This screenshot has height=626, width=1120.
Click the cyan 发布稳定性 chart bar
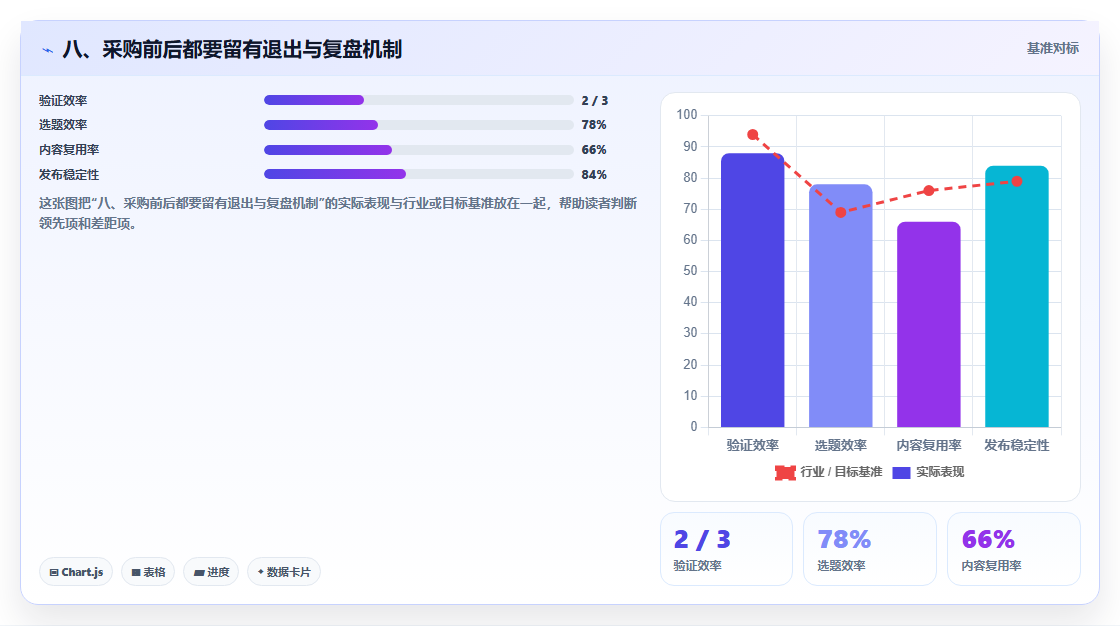coord(1016,297)
